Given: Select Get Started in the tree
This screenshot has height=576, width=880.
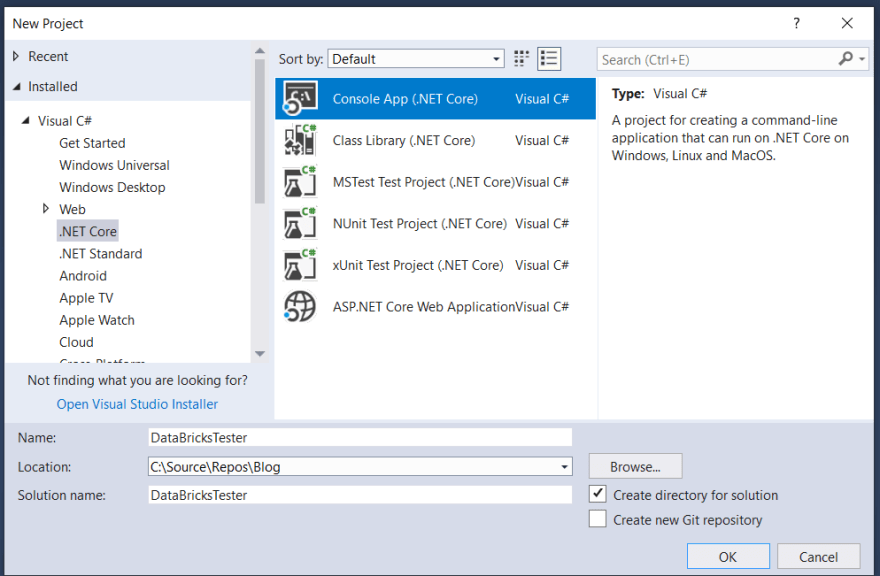Looking at the screenshot, I should (x=92, y=143).
